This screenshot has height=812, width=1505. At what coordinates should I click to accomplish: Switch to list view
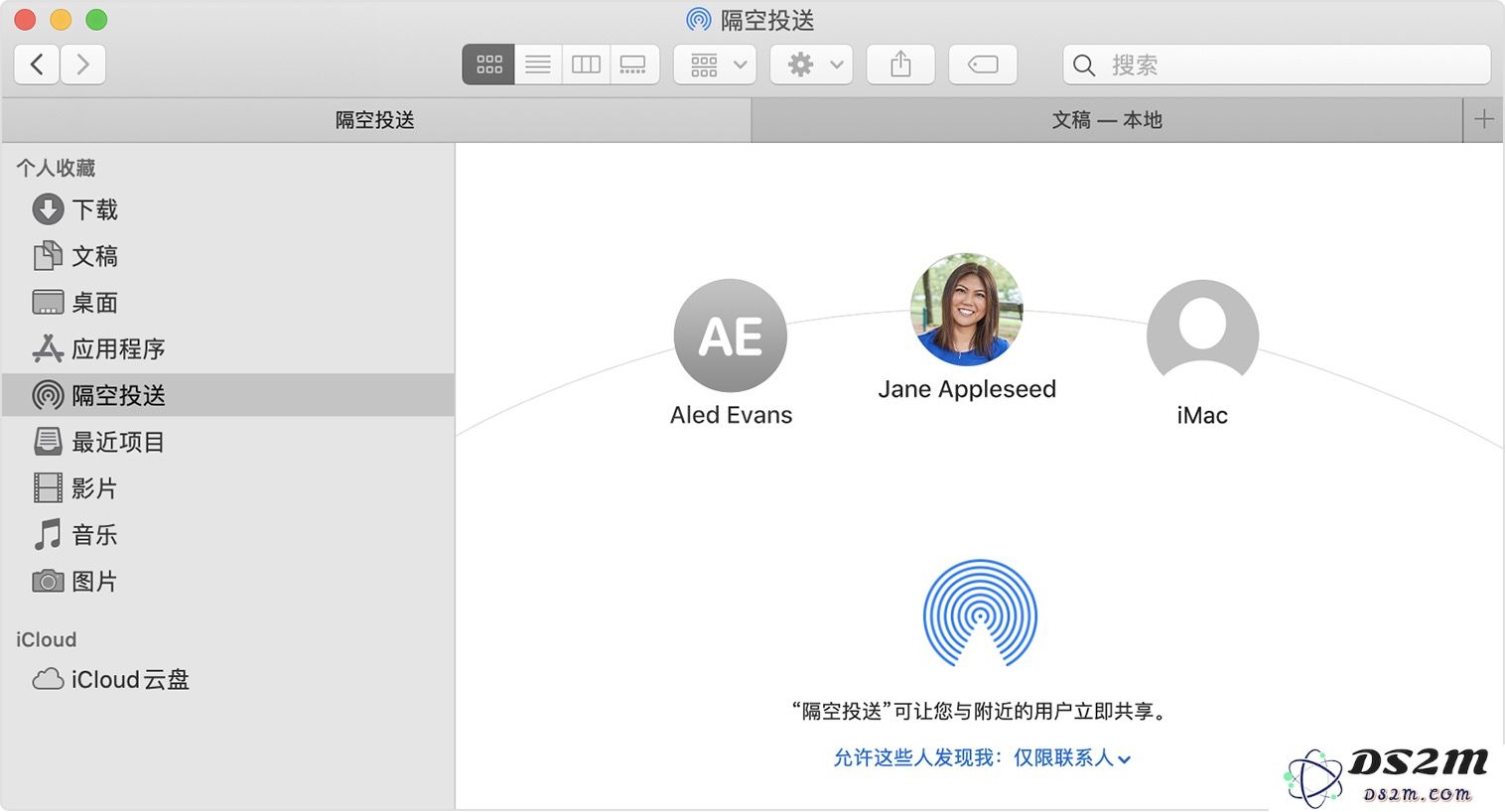click(538, 65)
